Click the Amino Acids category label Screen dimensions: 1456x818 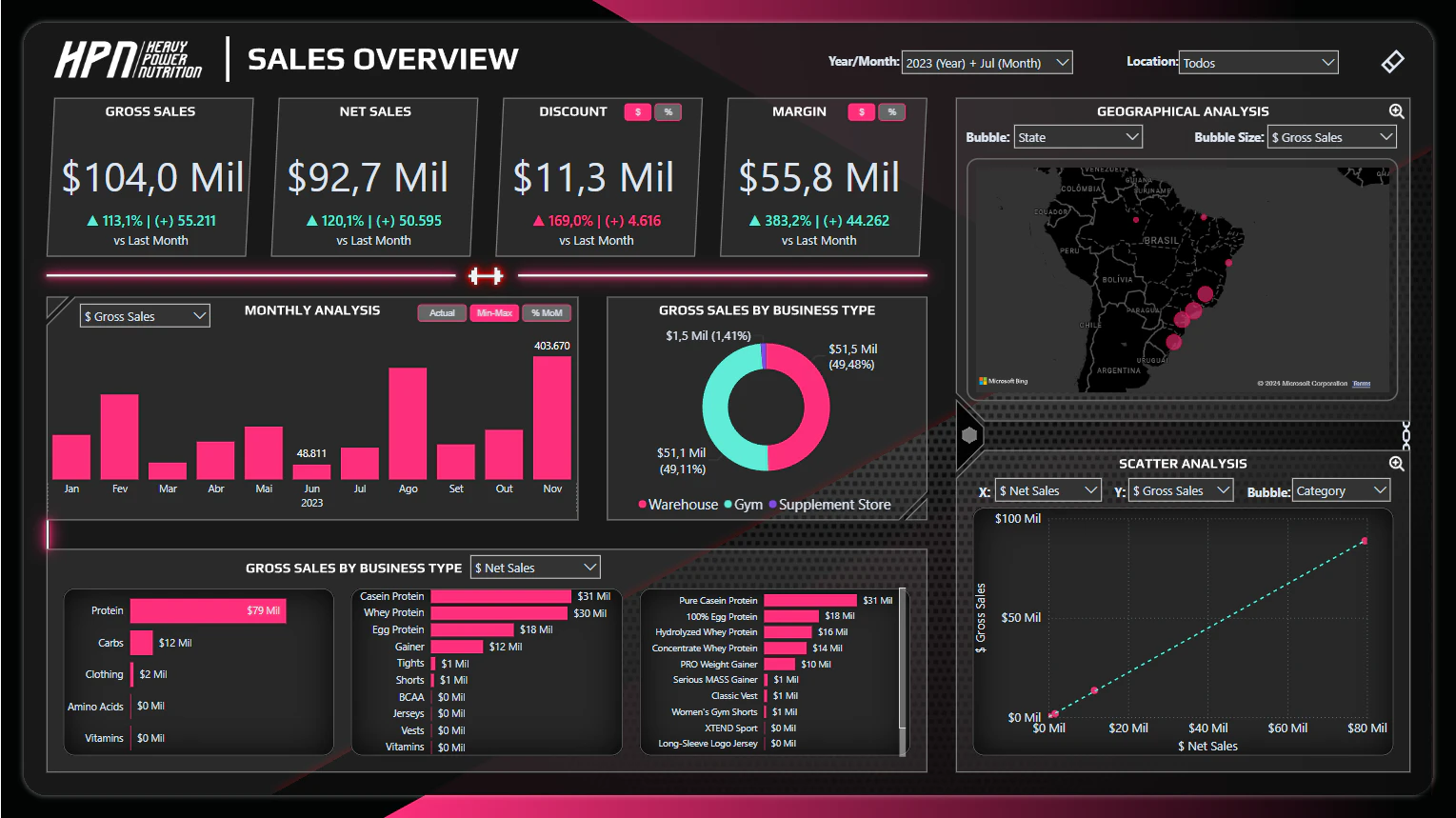[95, 707]
